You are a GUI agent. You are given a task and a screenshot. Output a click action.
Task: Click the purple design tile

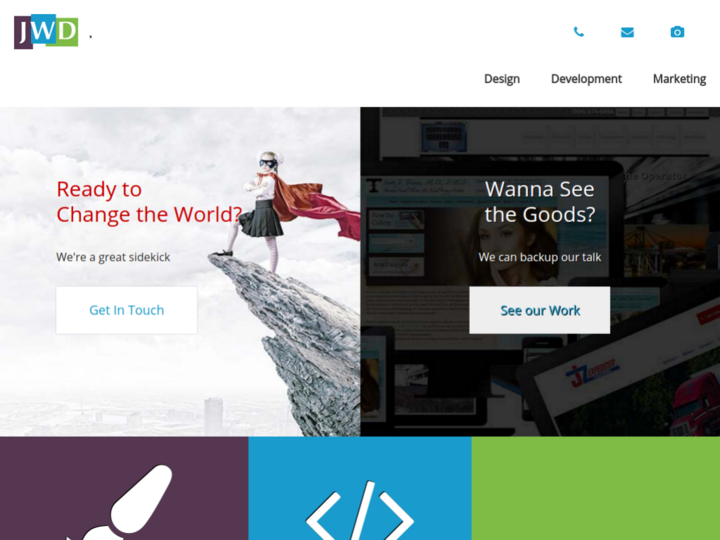(x=124, y=488)
